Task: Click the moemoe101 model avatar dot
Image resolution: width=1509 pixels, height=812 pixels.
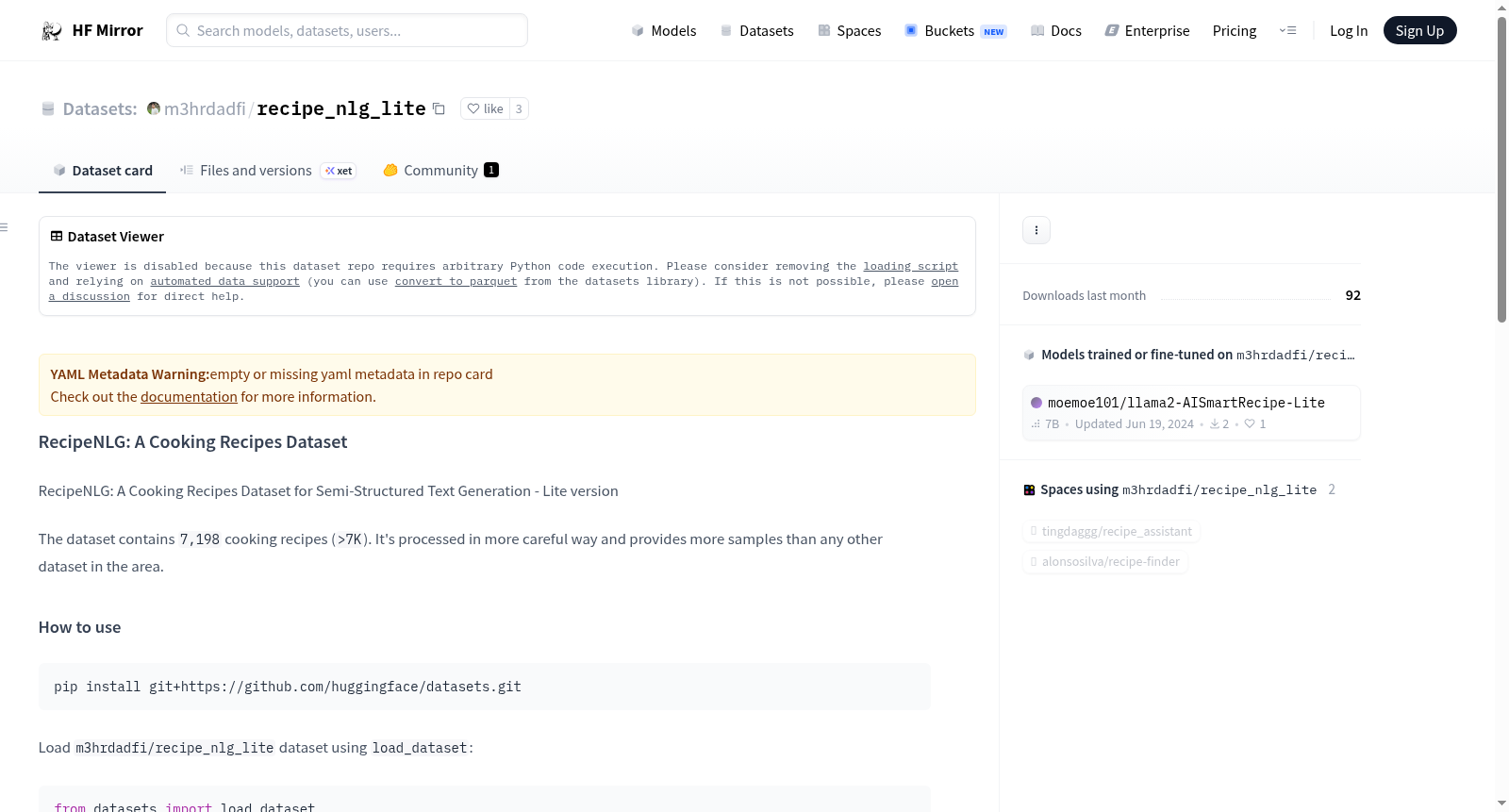Action: pos(1036,403)
